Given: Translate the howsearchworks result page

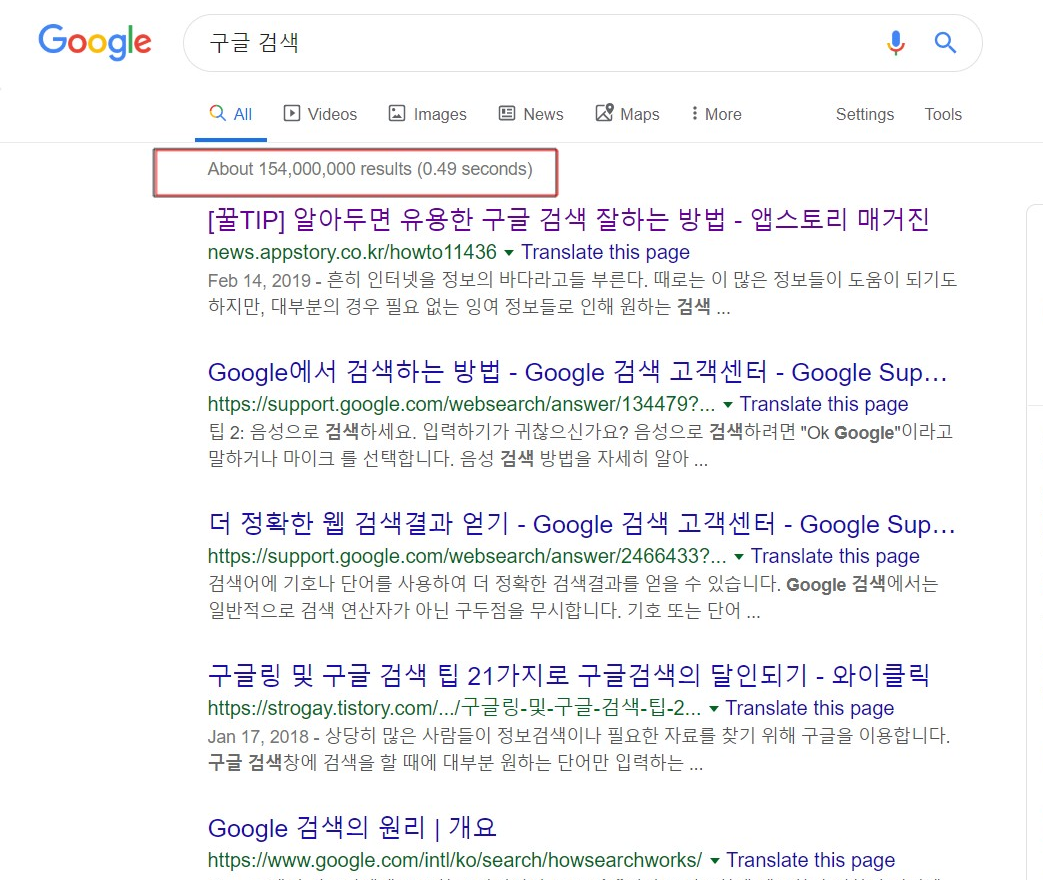Looking at the screenshot, I should pyautogui.click(x=811, y=860).
